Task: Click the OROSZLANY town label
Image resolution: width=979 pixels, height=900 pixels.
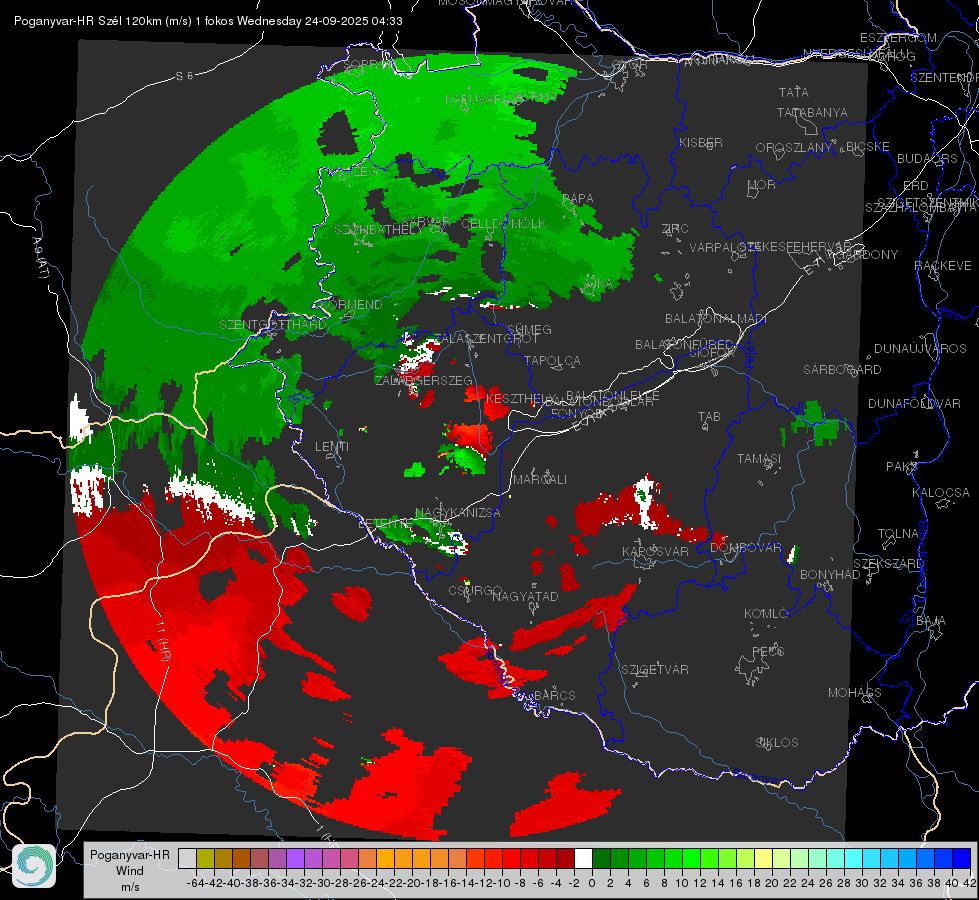Action: 794,148
